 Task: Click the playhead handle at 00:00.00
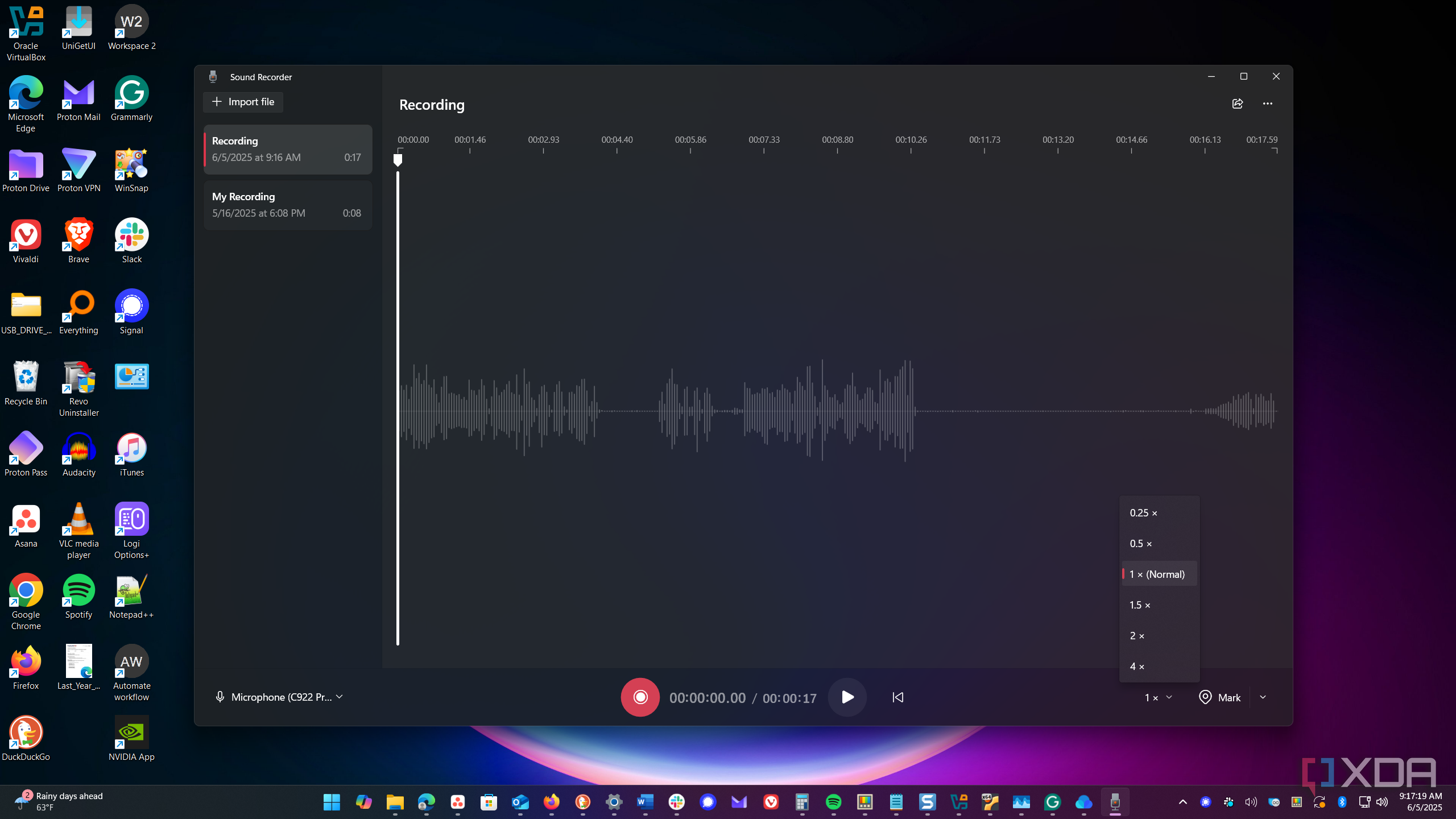[x=398, y=160]
